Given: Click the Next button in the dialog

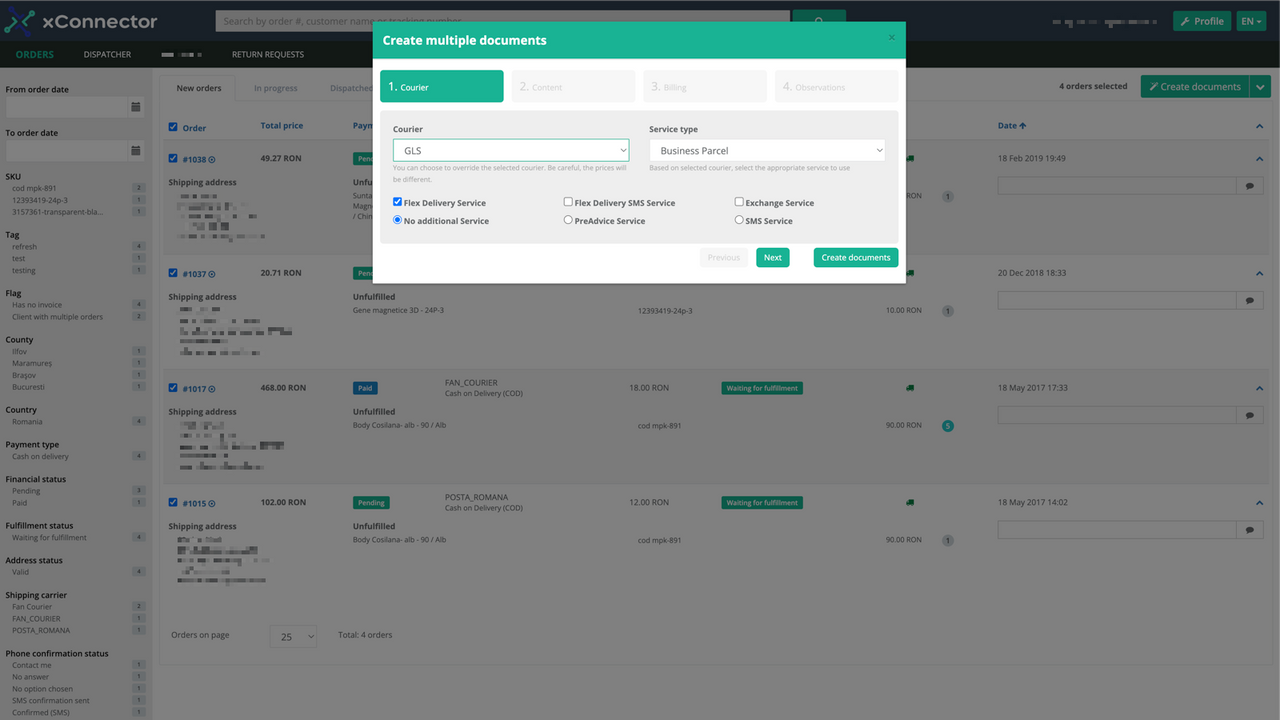Looking at the screenshot, I should tap(772, 257).
